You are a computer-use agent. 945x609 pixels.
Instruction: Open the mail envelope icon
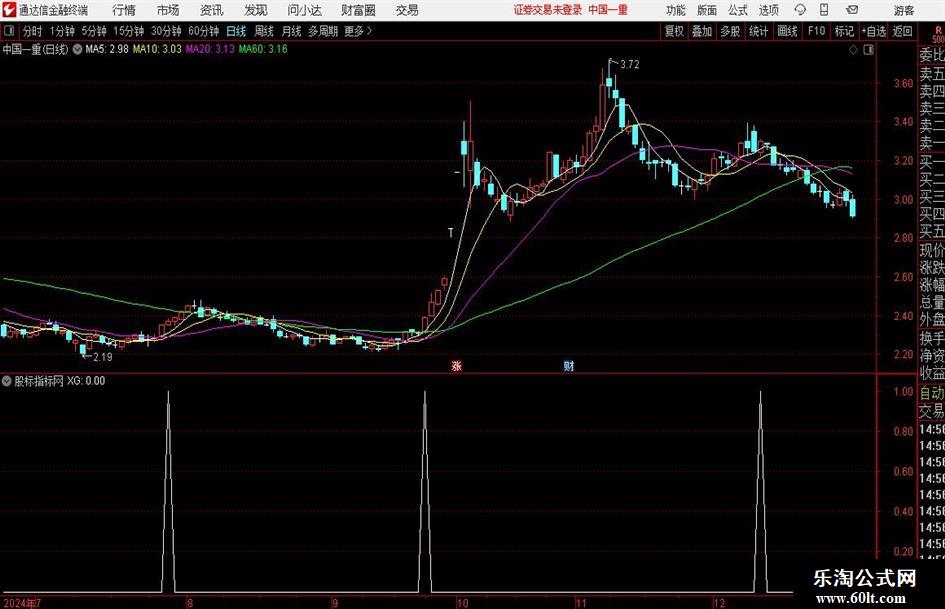click(x=852, y=10)
